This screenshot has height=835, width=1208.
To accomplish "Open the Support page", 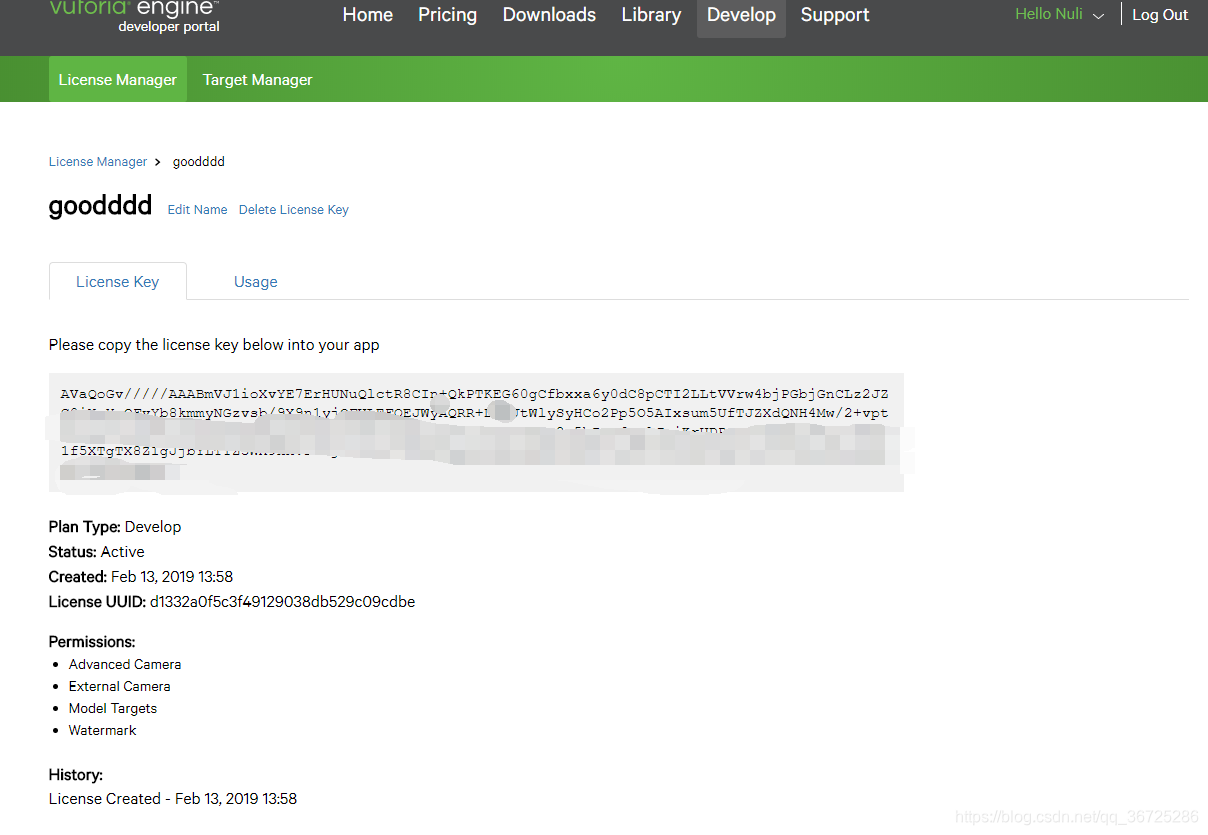I will point(835,15).
